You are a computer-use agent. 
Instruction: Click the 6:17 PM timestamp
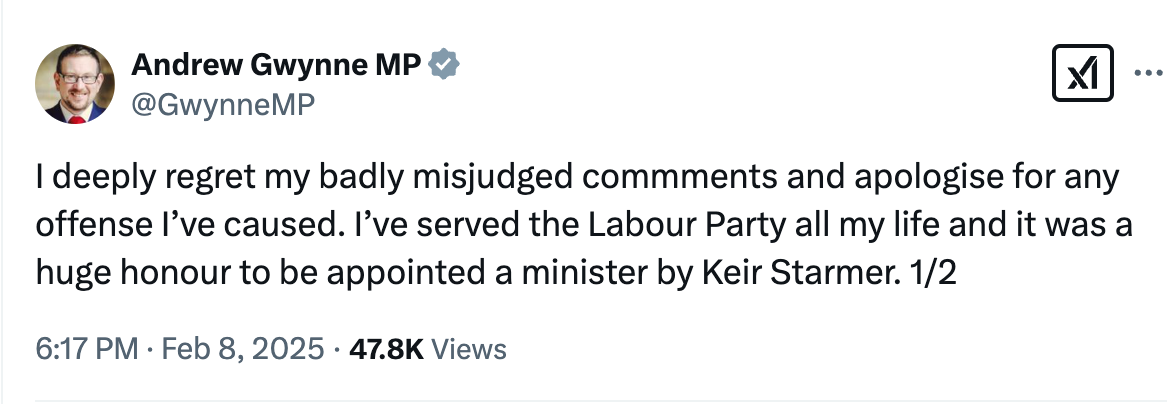coord(86,349)
